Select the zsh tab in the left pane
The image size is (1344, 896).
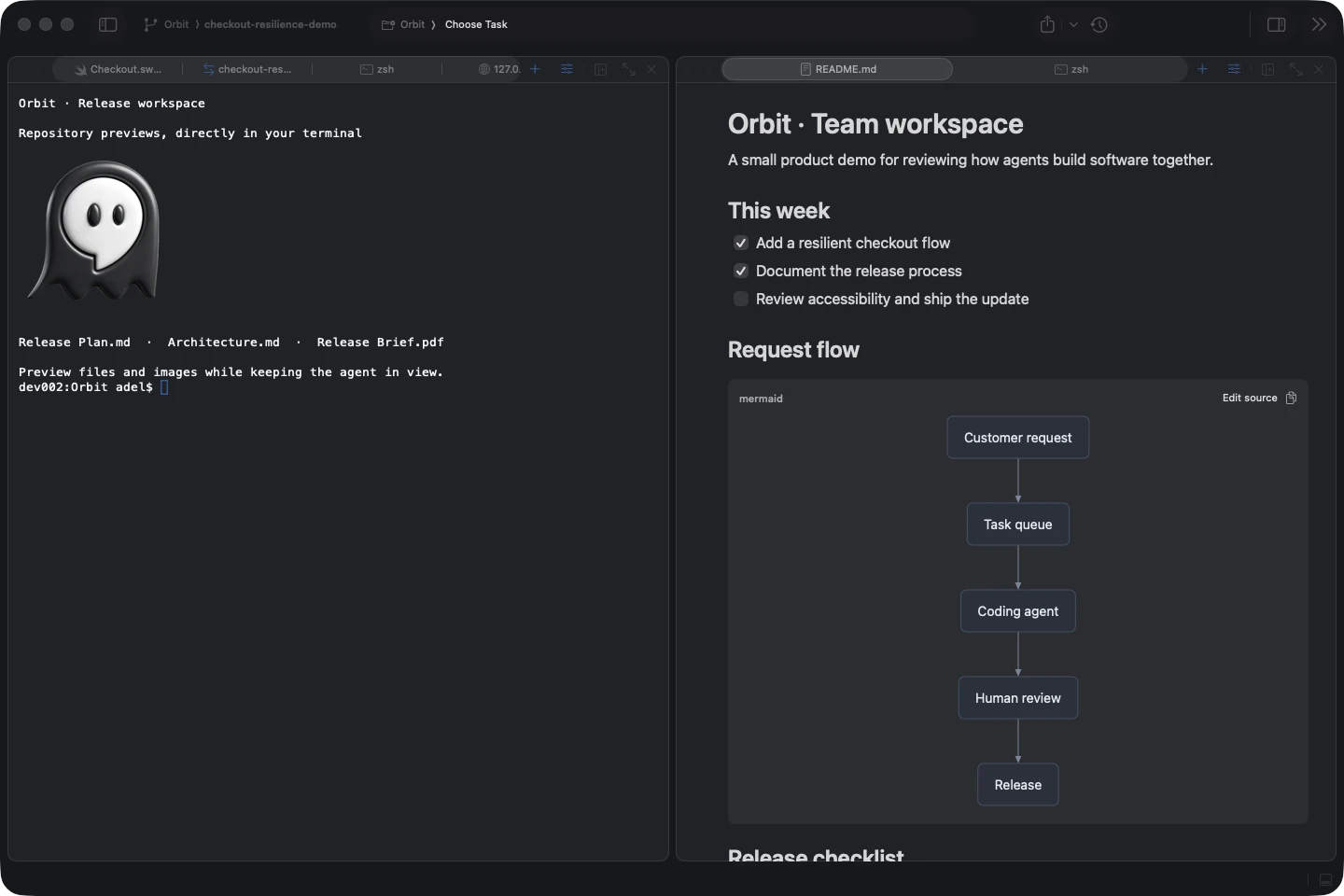pos(377,69)
